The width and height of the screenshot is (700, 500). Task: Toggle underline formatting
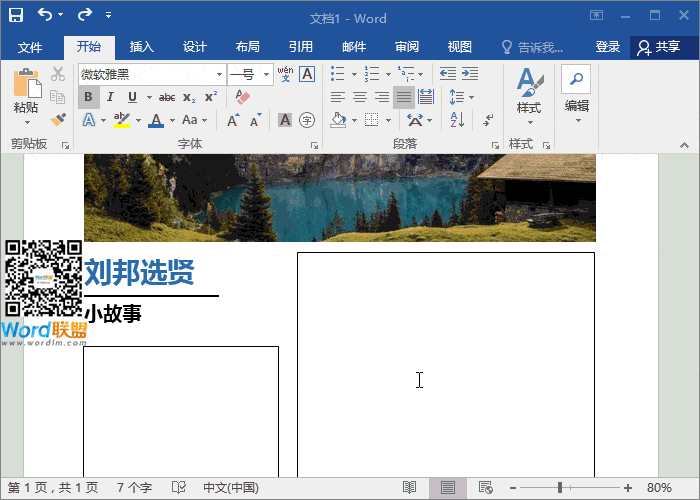[132, 97]
